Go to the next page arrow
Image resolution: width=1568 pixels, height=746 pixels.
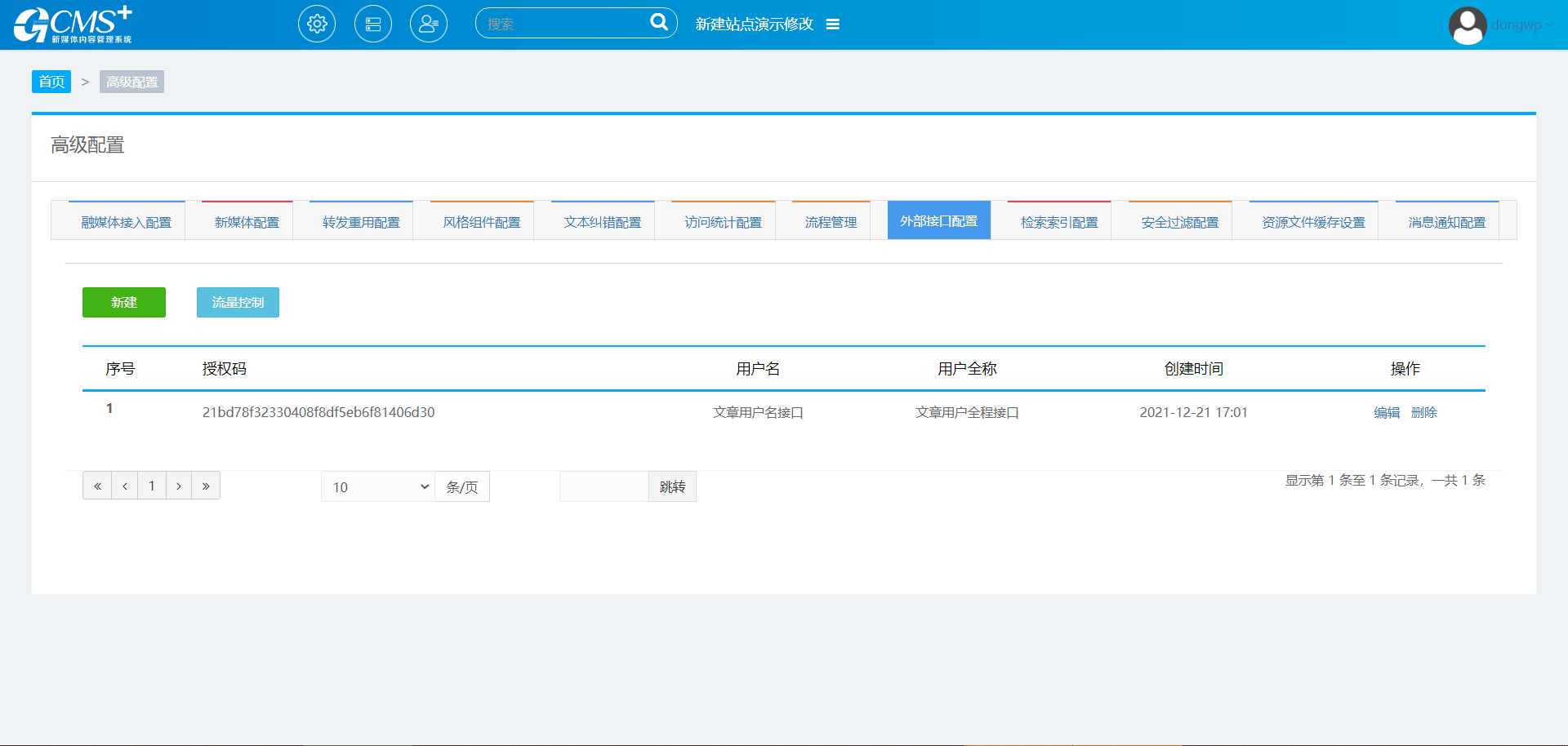click(x=179, y=486)
